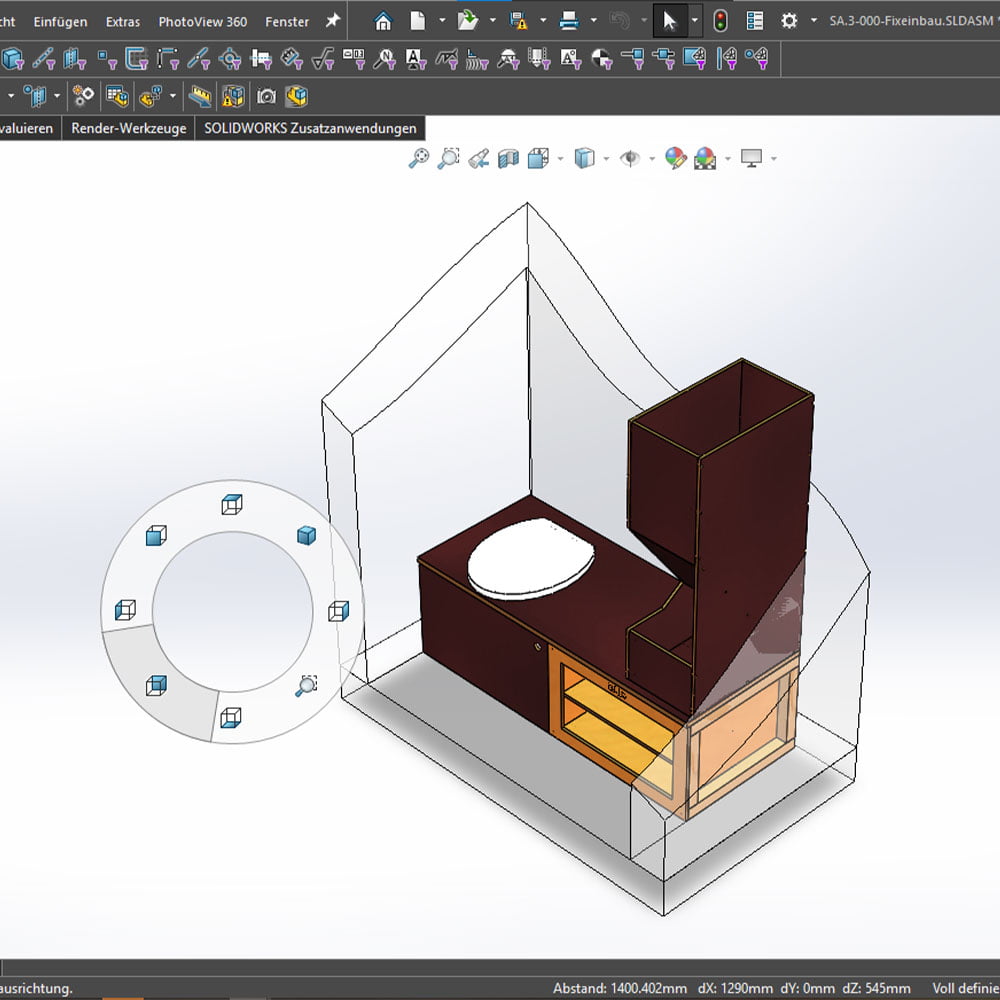Click Zoom to Area in the gesture wheel
The width and height of the screenshot is (1000, 1000).
pos(307,685)
